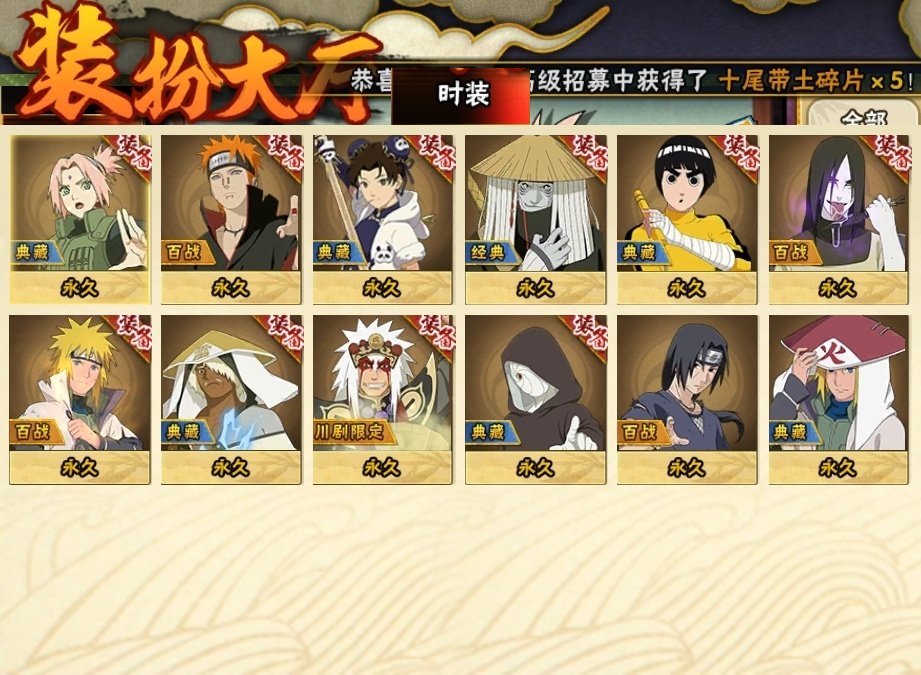This screenshot has height=675, width=921.
Task: Select the masked hooded 典藏 costume
Action: (535, 399)
